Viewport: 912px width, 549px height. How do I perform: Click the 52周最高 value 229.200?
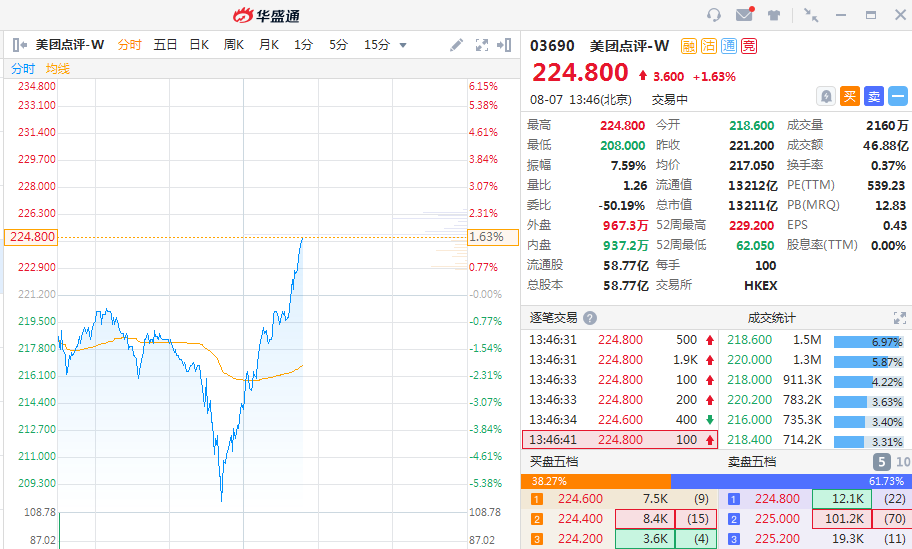coord(751,226)
